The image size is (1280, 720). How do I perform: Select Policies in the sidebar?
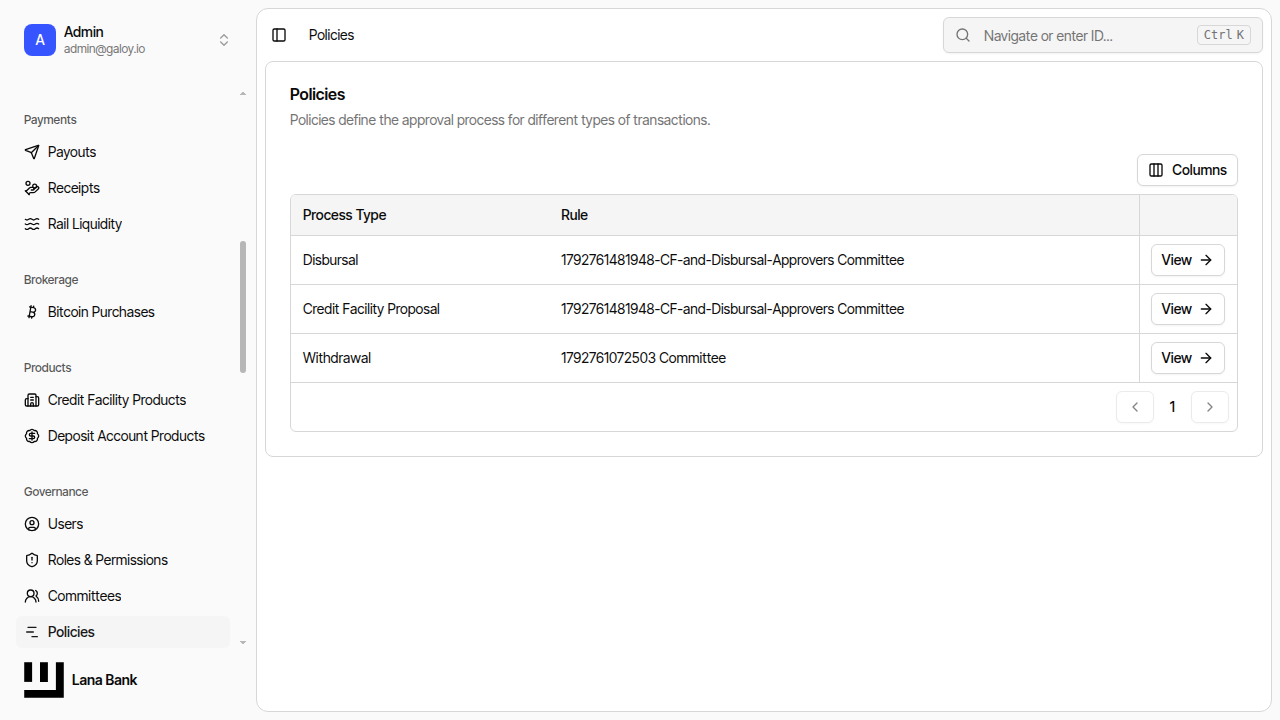coord(123,632)
